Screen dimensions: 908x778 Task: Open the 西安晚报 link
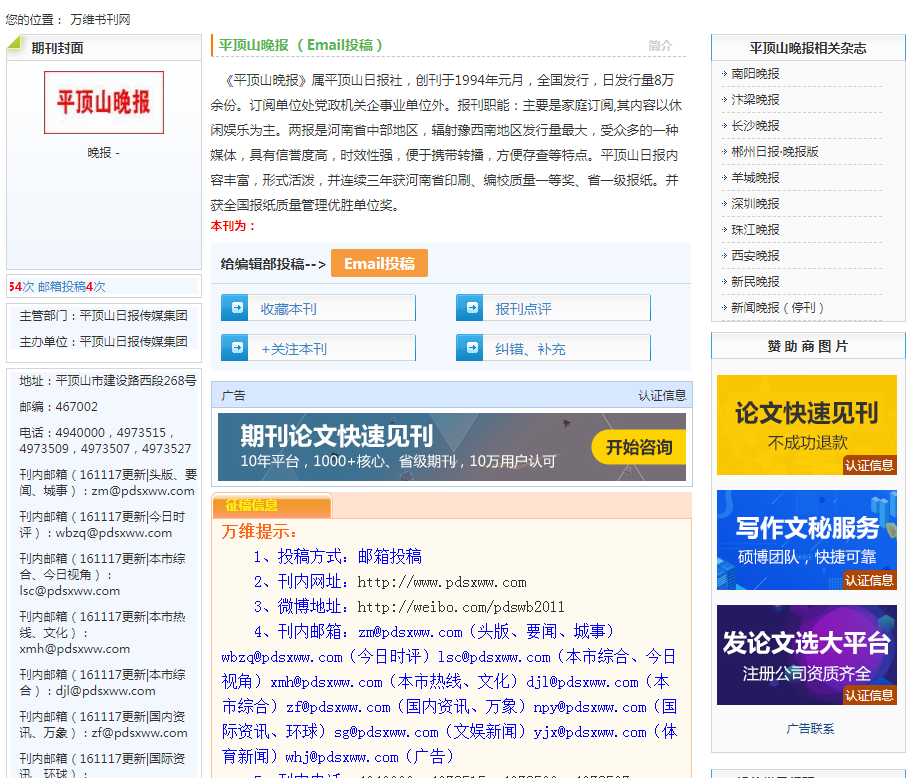tap(755, 256)
